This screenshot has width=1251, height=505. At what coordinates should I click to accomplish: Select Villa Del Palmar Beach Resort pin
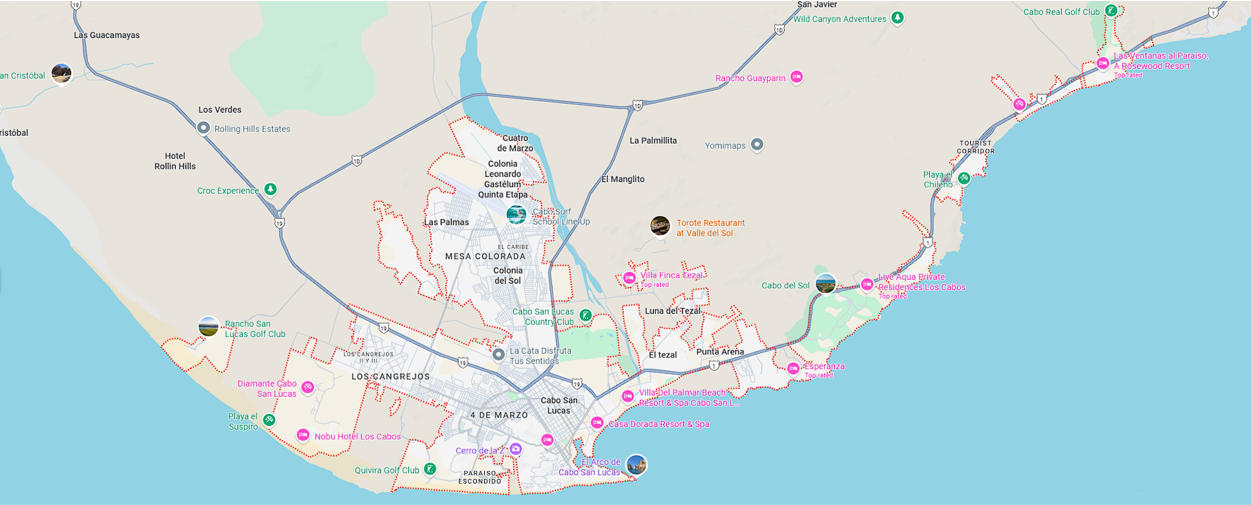coord(628,396)
